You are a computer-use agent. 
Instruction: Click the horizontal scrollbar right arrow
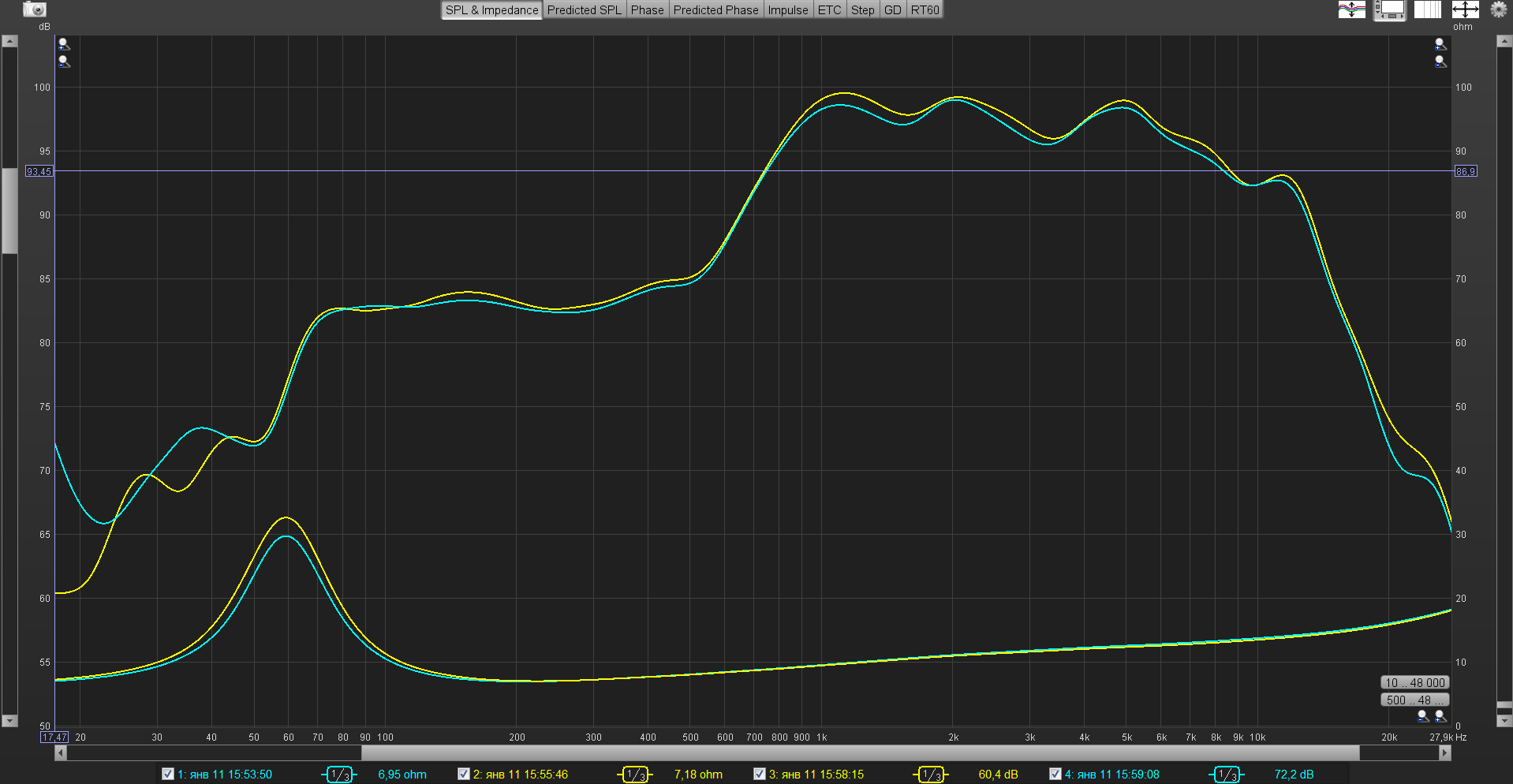click(x=1445, y=753)
